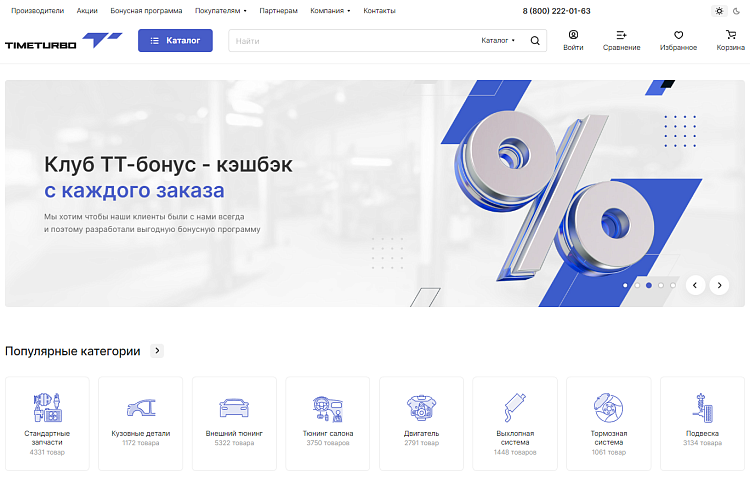
Task: Click the search magnifier icon
Action: (535, 41)
